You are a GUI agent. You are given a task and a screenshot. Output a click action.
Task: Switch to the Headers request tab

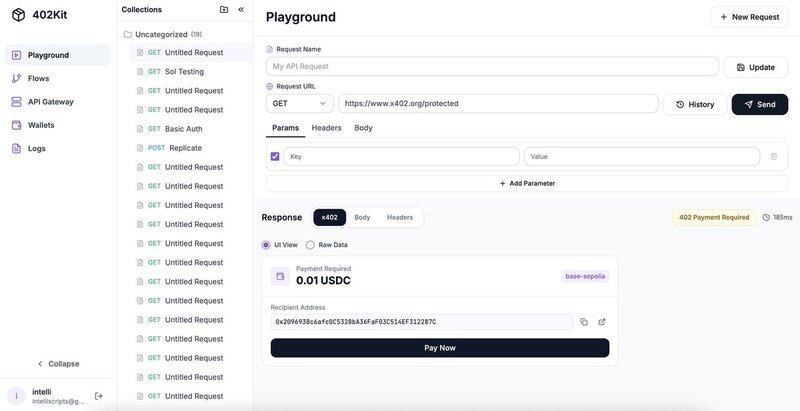pyautogui.click(x=326, y=128)
